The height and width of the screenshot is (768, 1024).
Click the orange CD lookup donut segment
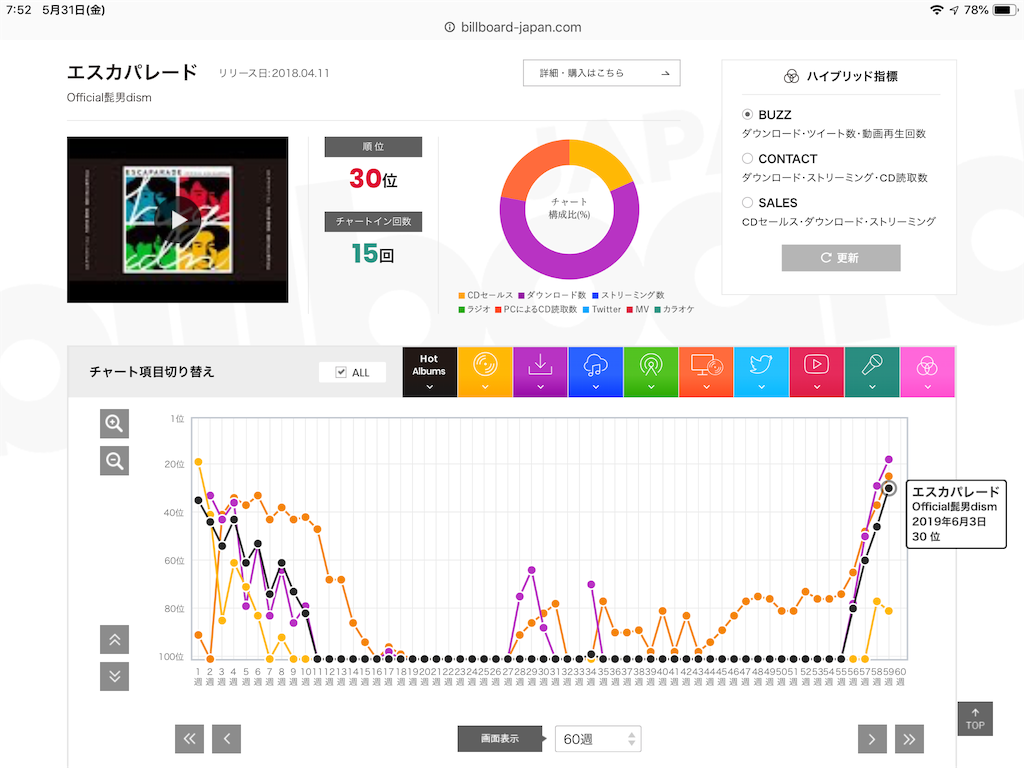532,167
